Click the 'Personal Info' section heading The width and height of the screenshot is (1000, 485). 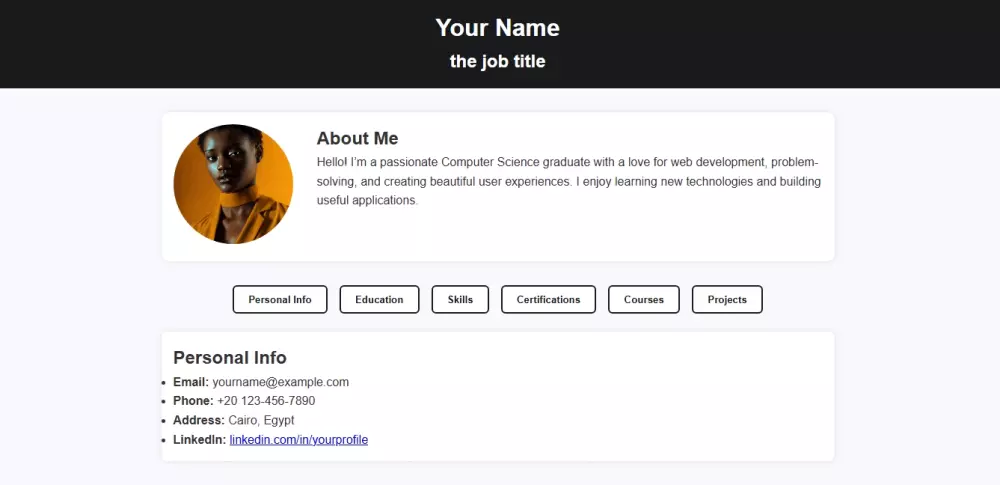[x=230, y=357]
